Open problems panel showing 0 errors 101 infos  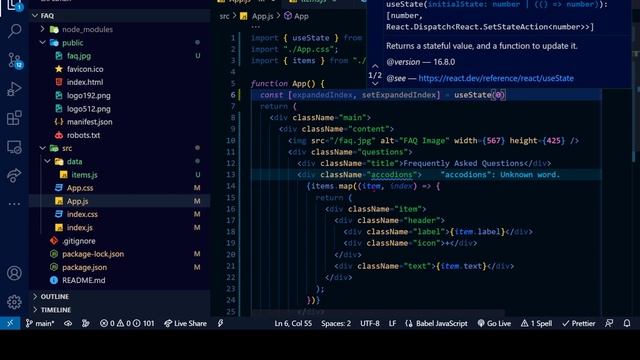(x=127, y=323)
